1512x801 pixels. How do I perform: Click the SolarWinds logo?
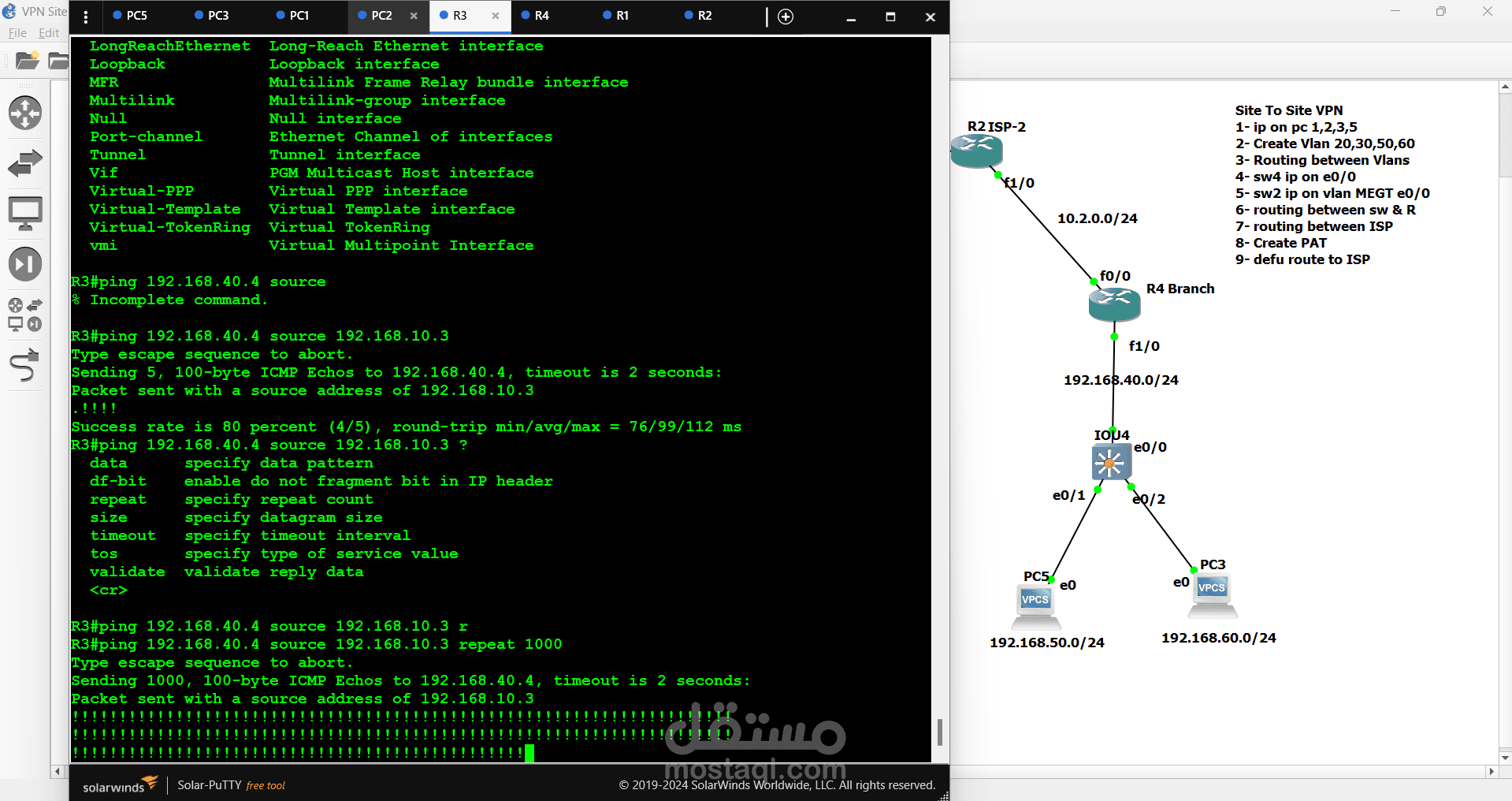click(x=121, y=784)
